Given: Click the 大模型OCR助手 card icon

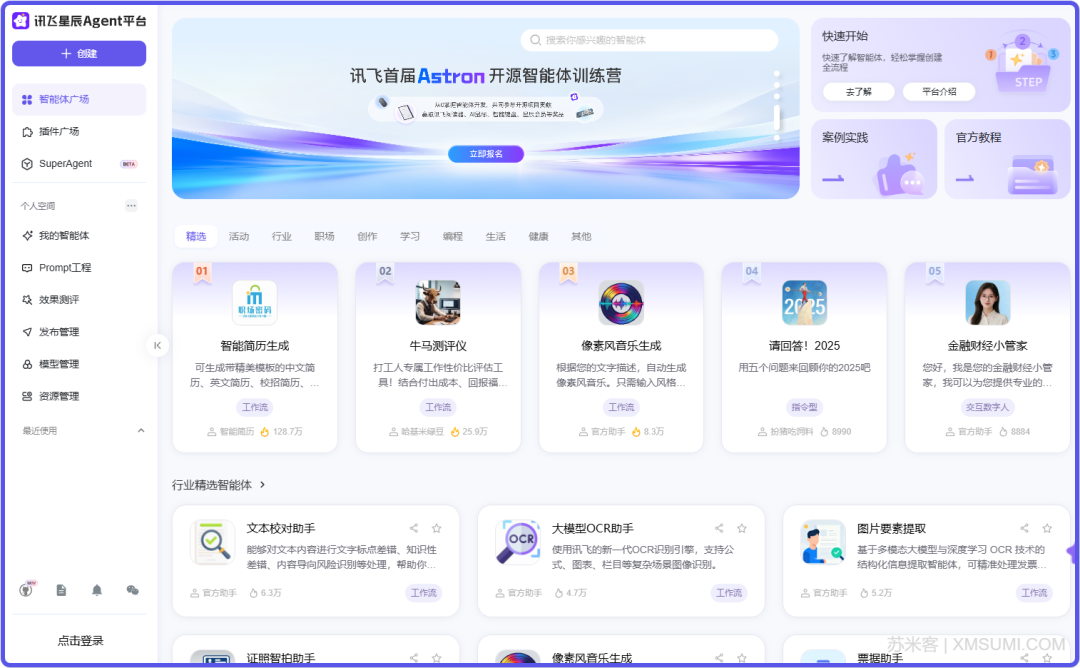Looking at the screenshot, I should click(x=517, y=542).
